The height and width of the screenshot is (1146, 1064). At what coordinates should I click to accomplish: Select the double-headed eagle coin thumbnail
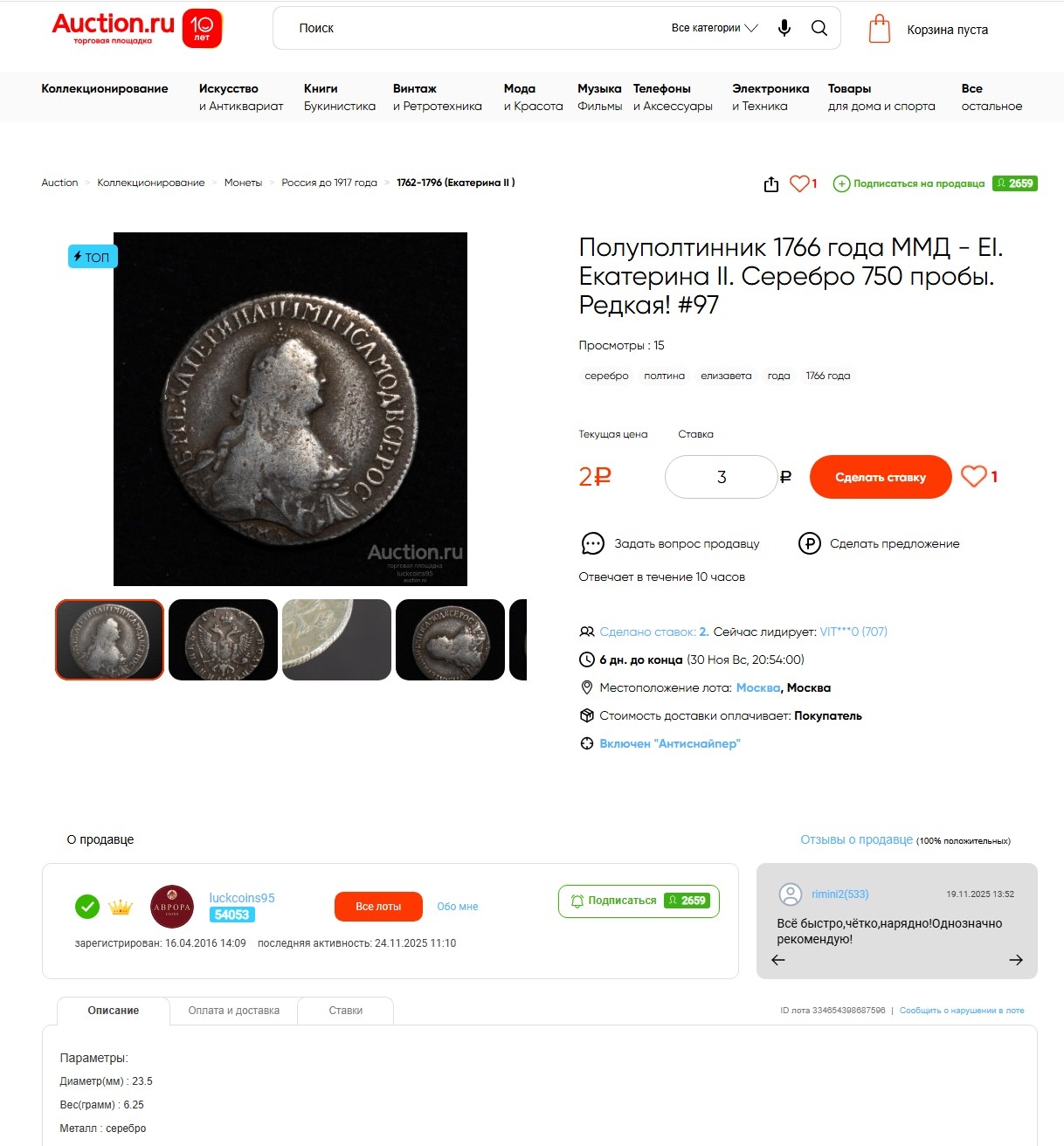(x=223, y=639)
